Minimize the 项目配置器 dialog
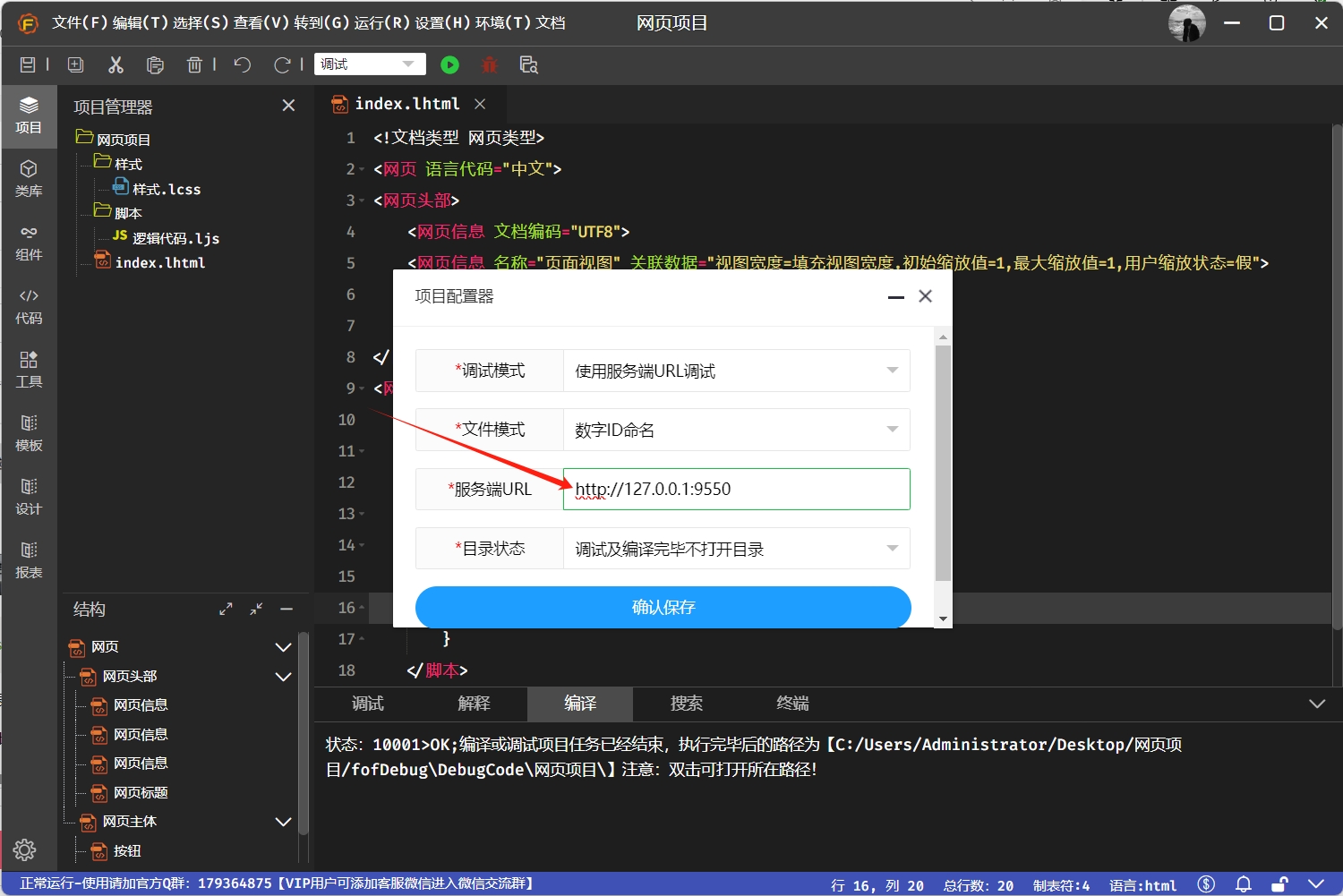The image size is (1343, 896). pos(895,296)
